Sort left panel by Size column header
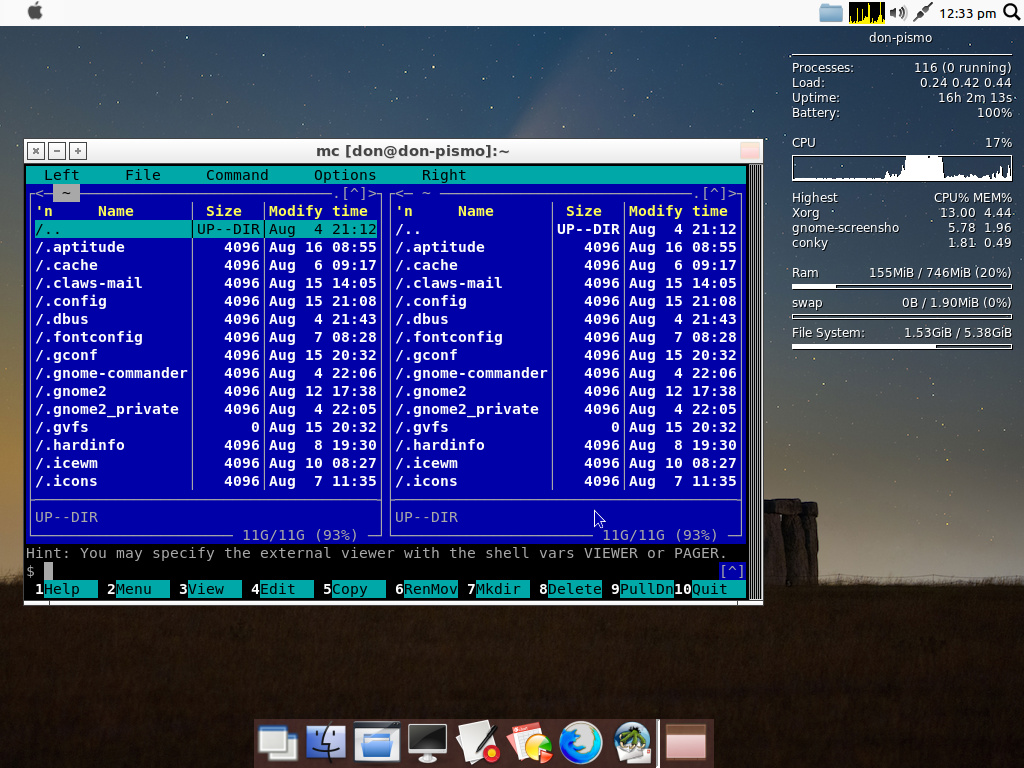Viewport: 1024px width, 768px height. [x=223, y=211]
